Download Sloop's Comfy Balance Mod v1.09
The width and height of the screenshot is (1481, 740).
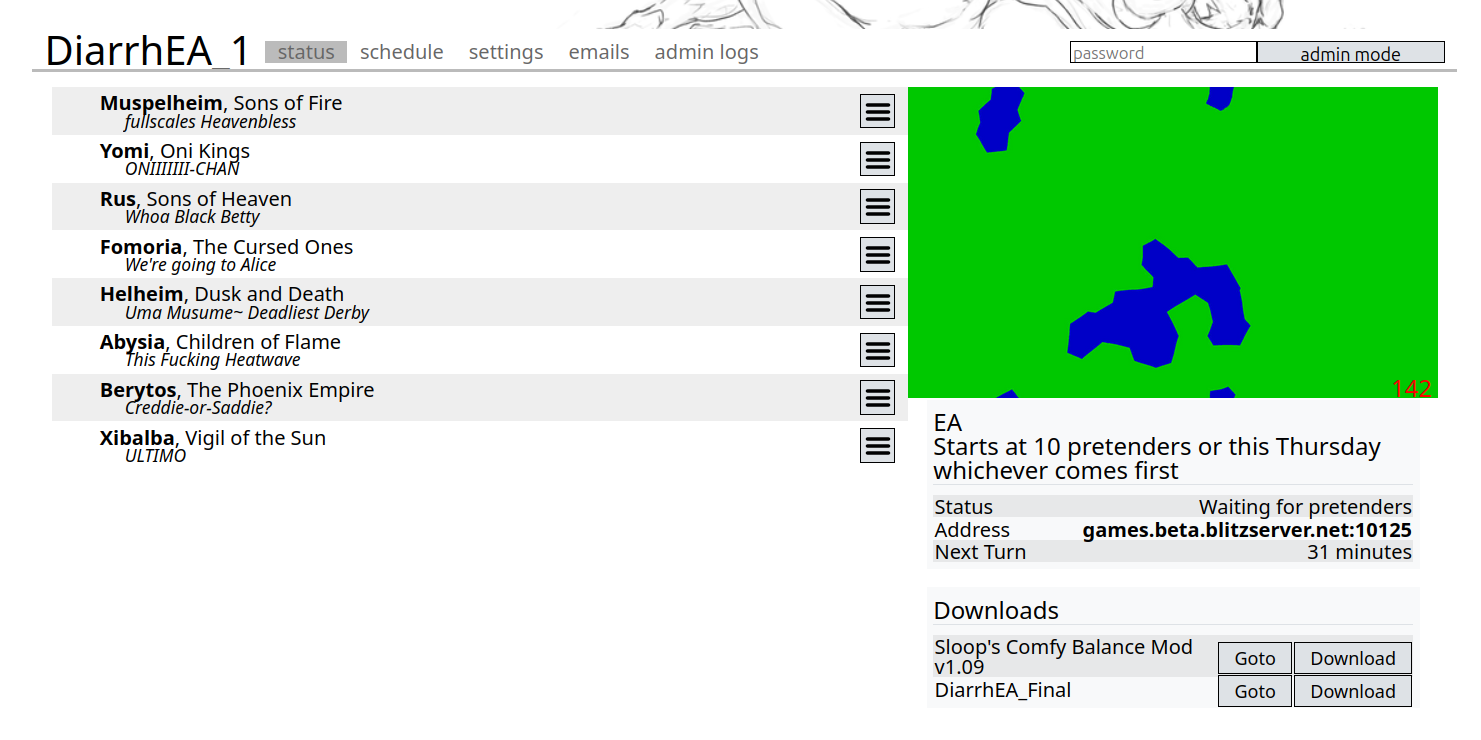click(1353, 658)
